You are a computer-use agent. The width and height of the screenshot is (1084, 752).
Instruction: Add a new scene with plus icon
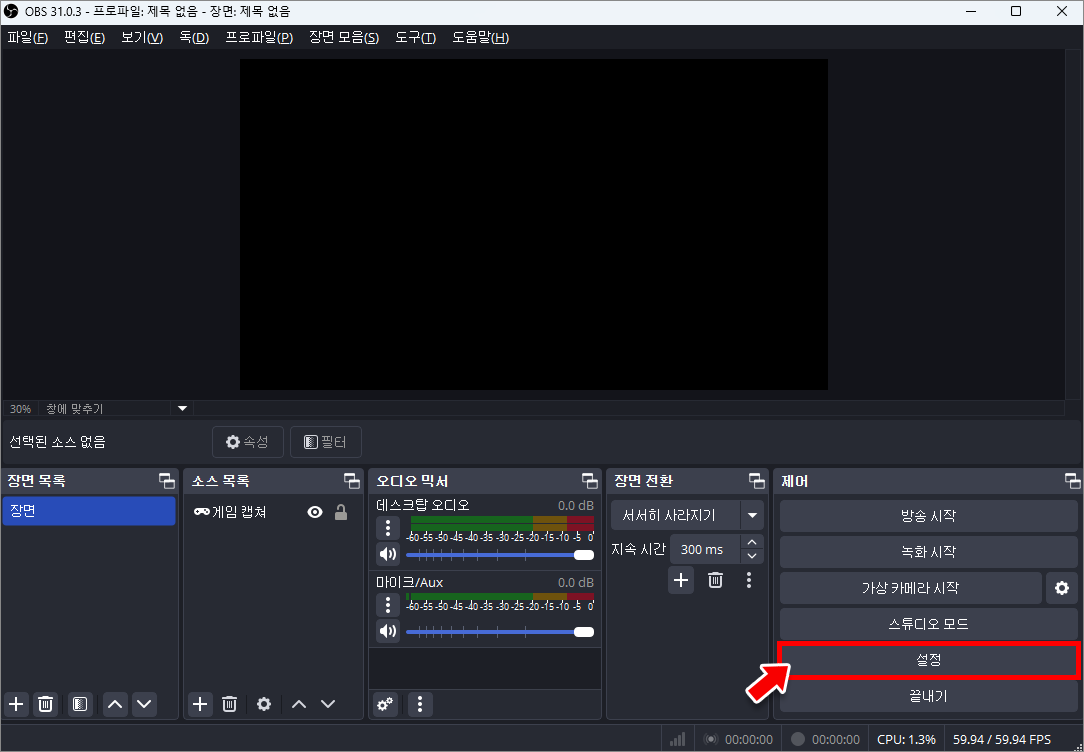point(16,704)
